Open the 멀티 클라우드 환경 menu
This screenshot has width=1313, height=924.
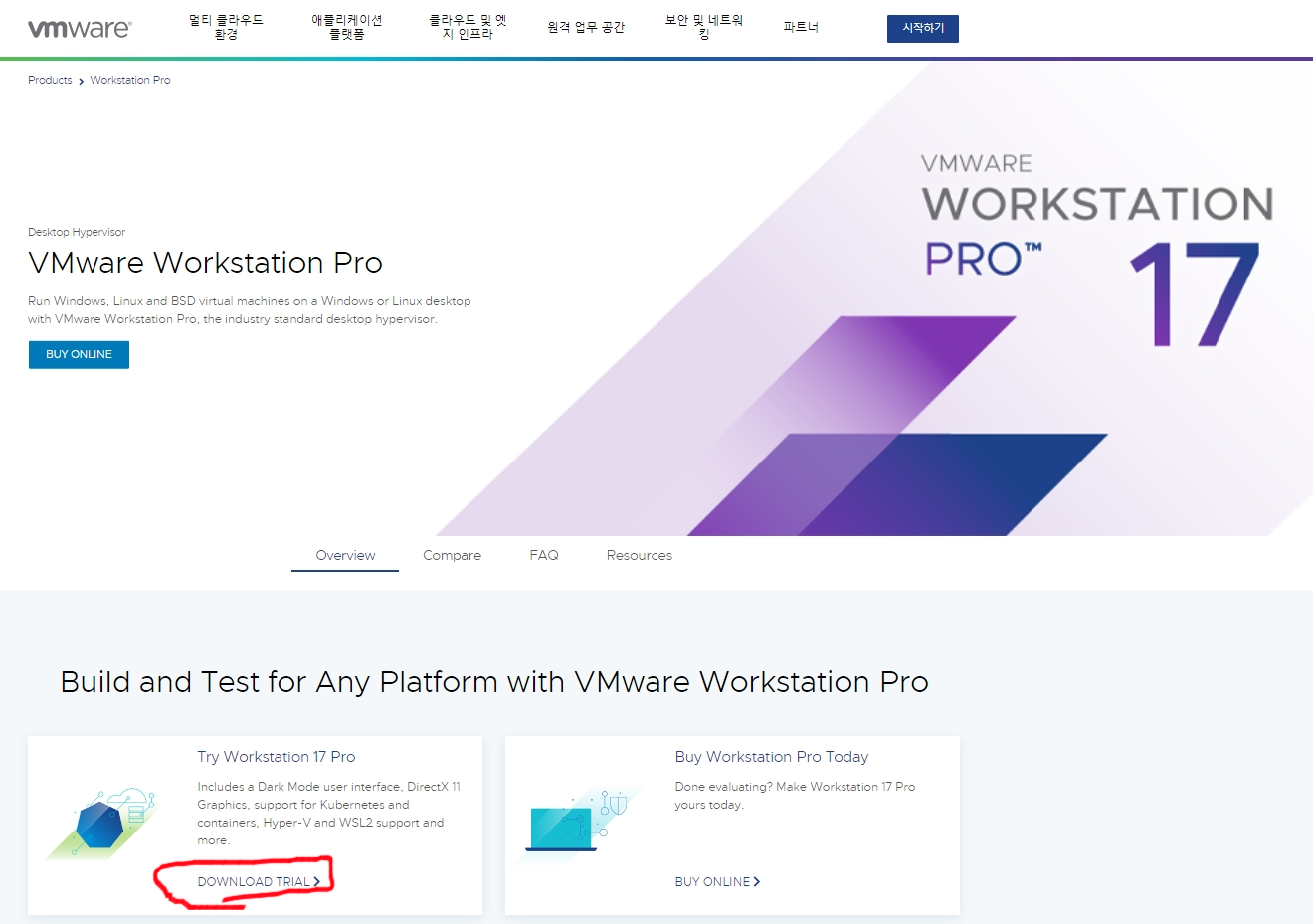point(226,27)
